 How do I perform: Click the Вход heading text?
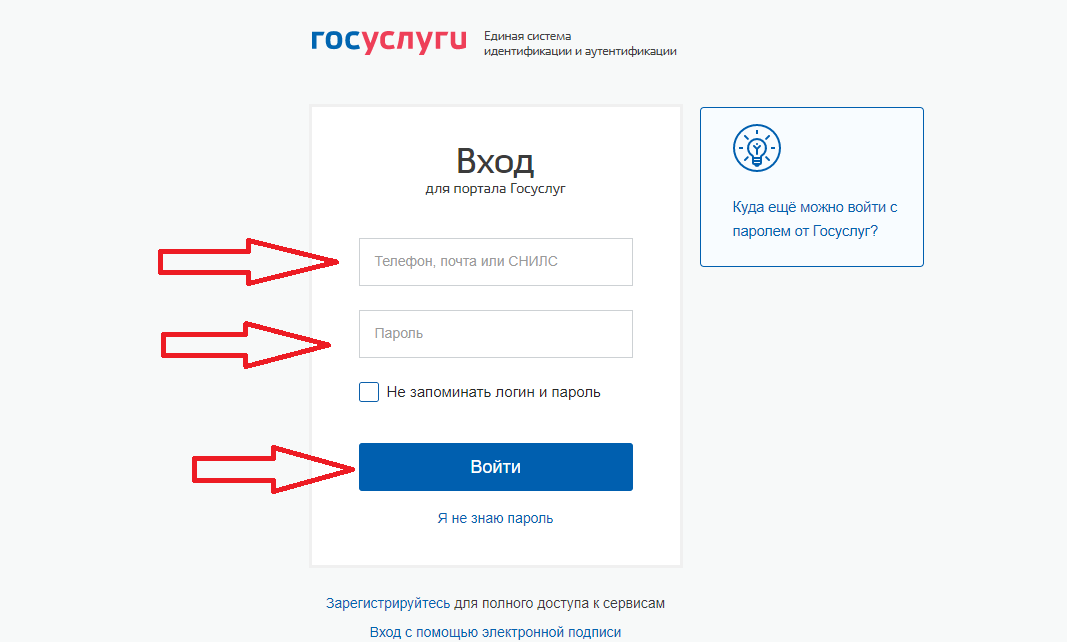tap(495, 161)
